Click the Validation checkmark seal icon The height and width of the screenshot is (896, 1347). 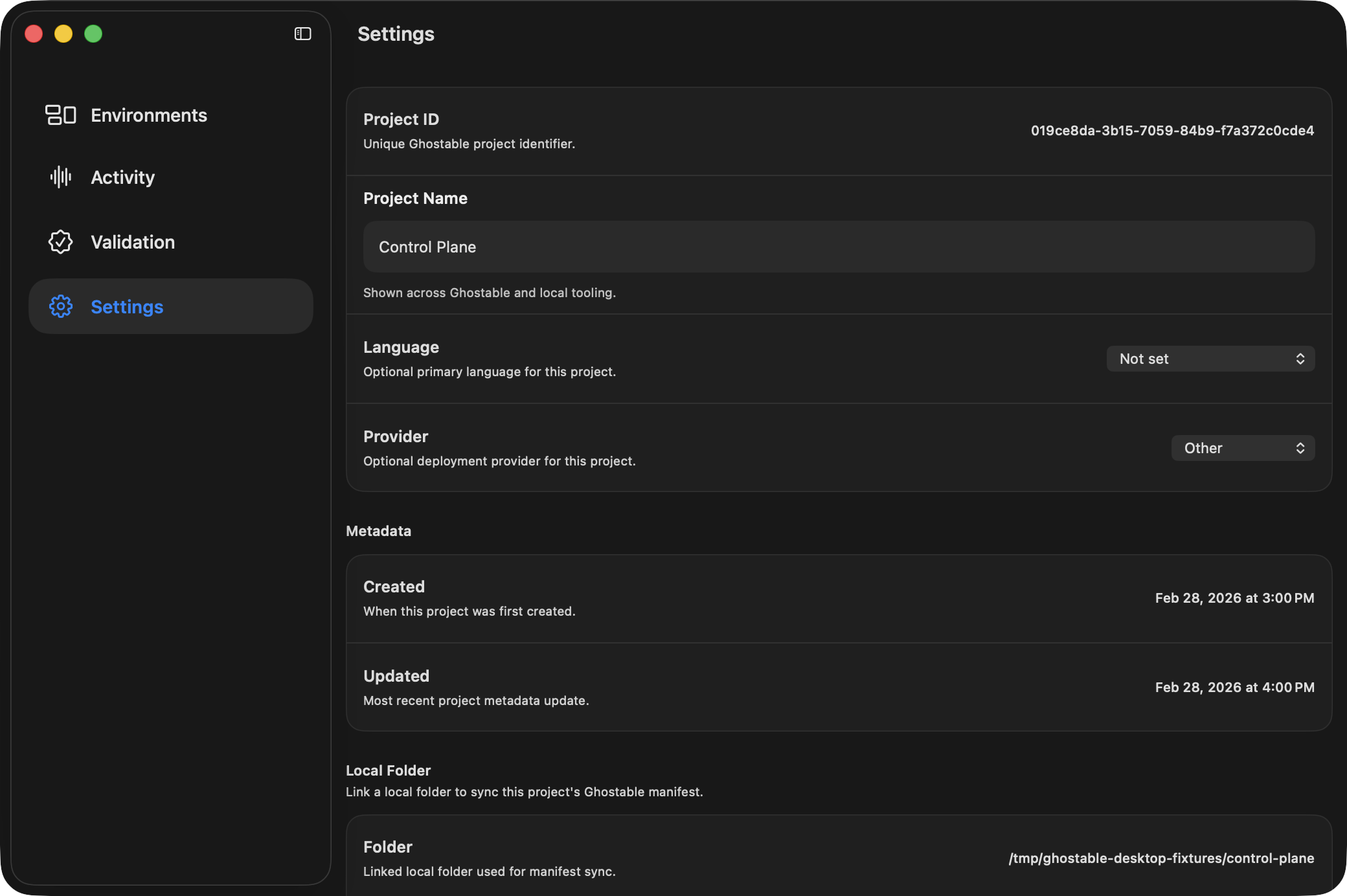[x=61, y=242]
